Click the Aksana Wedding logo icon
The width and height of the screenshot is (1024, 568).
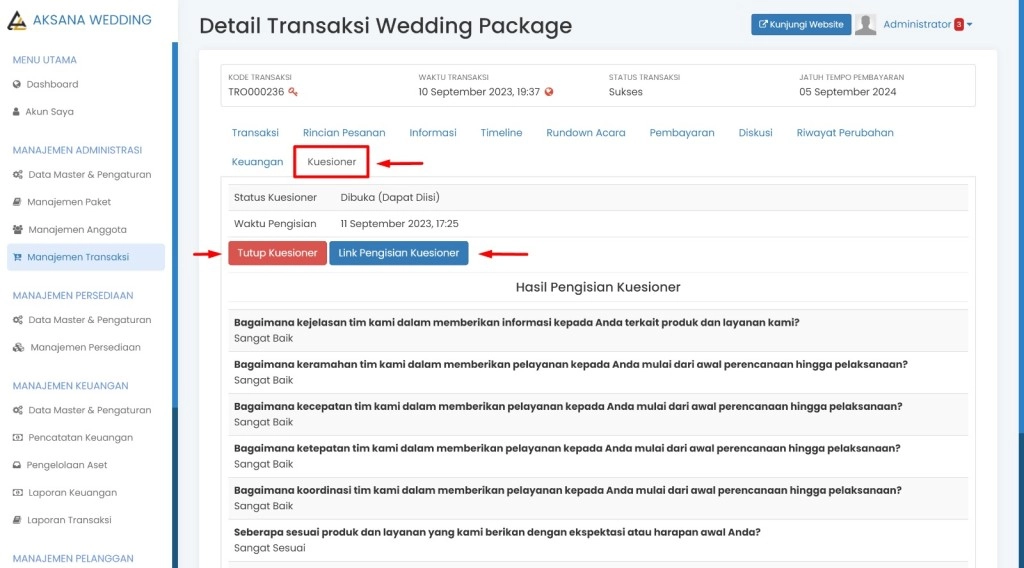pos(16,20)
